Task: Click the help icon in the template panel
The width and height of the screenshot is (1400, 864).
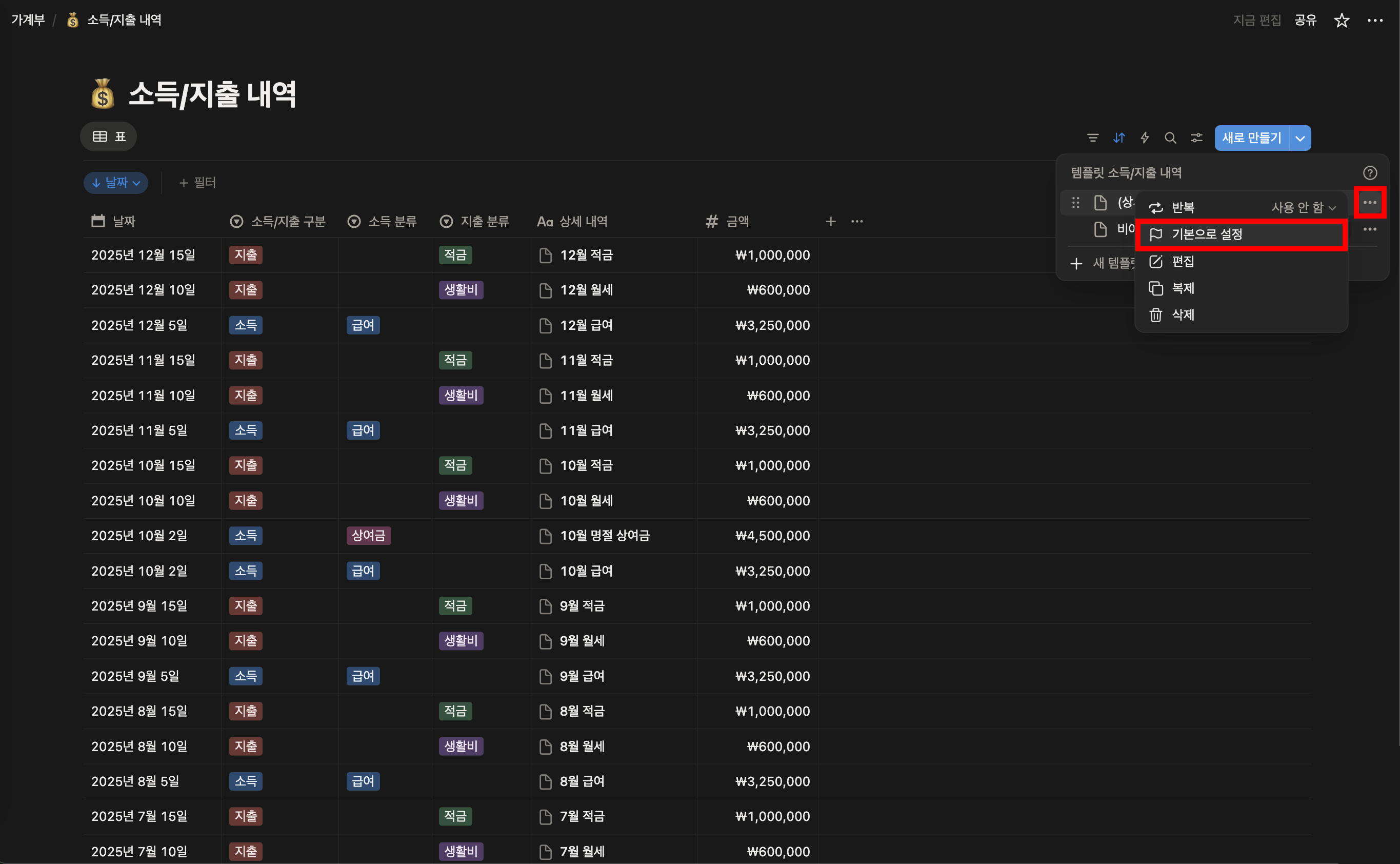Action: click(x=1369, y=172)
